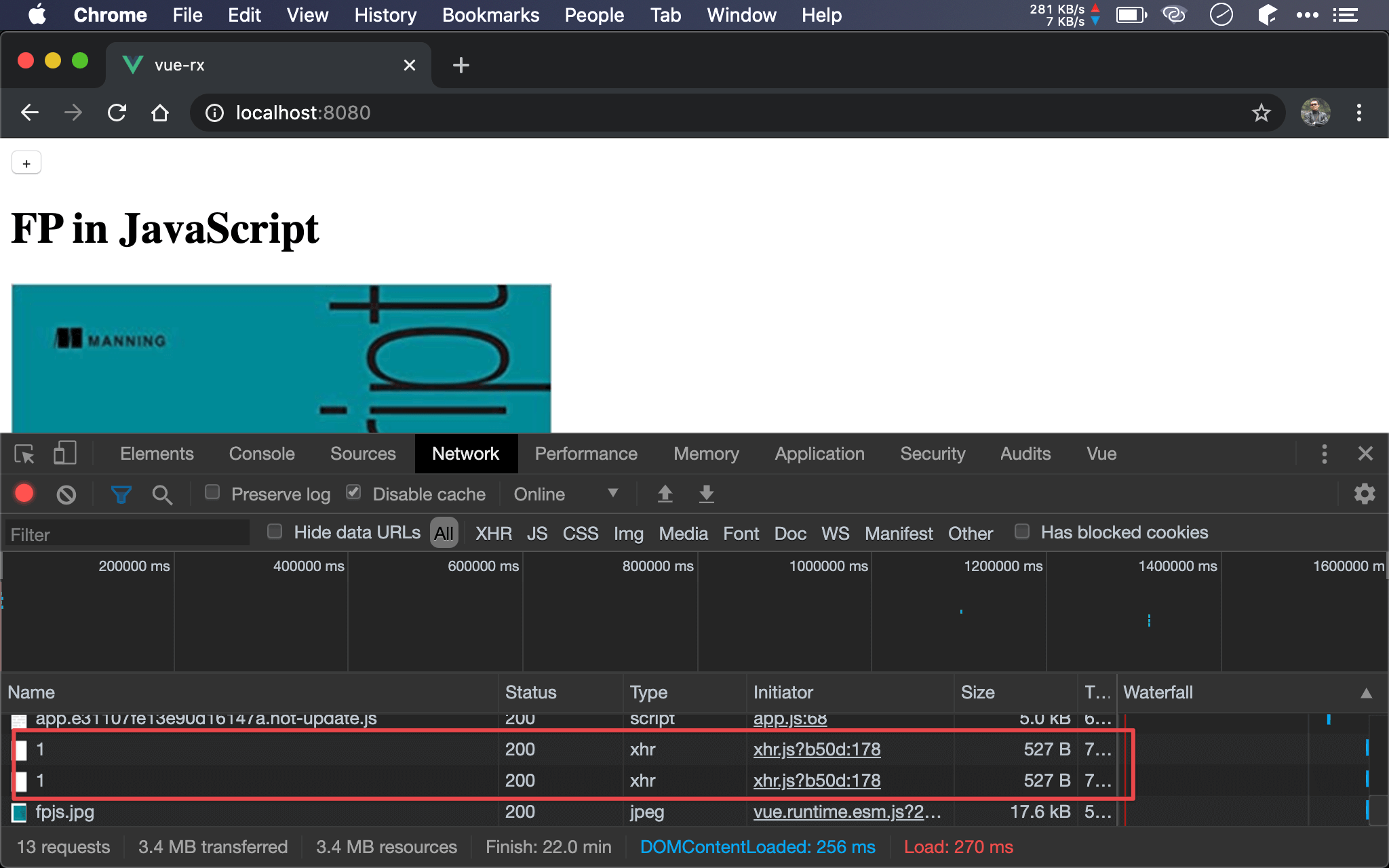
Task: Sort by Waterfall column arrow
Action: click(x=1366, y=692)
